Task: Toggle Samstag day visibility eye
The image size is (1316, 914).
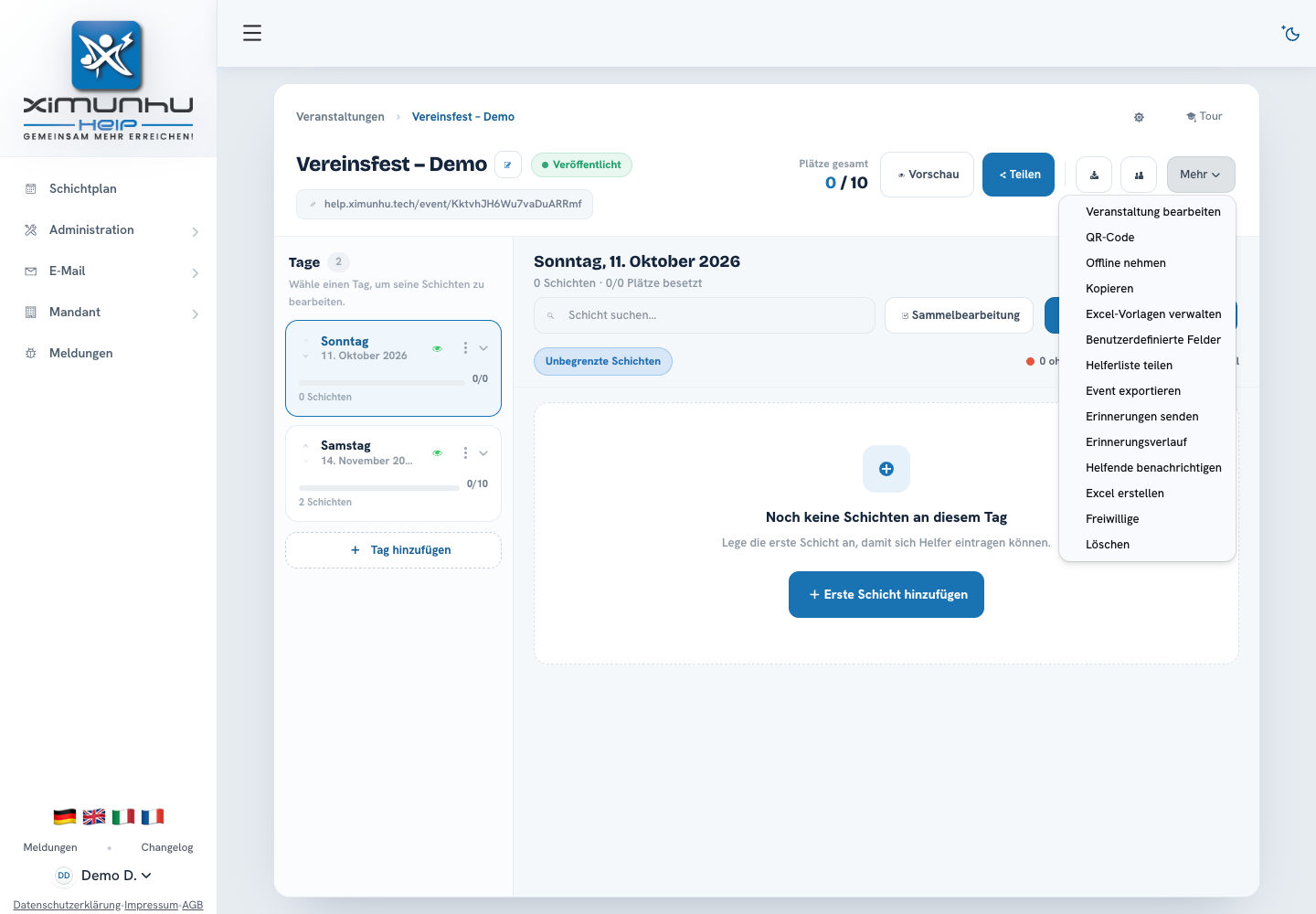Action: pyautogui.click(x=437, y=453)
